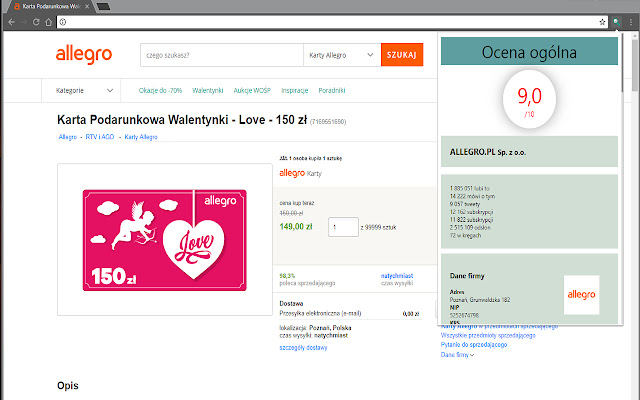Click the 9,0 /10 rating circle
The image size is (640, 400).
529,99
